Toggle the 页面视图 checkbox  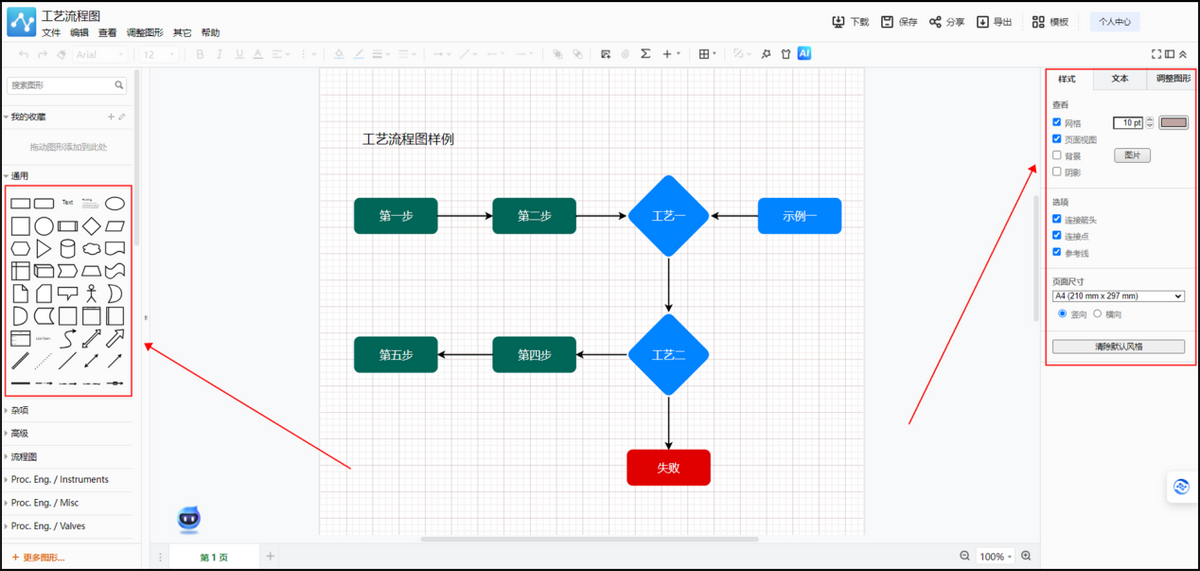pyautogui.click(x=1057, y=139)
